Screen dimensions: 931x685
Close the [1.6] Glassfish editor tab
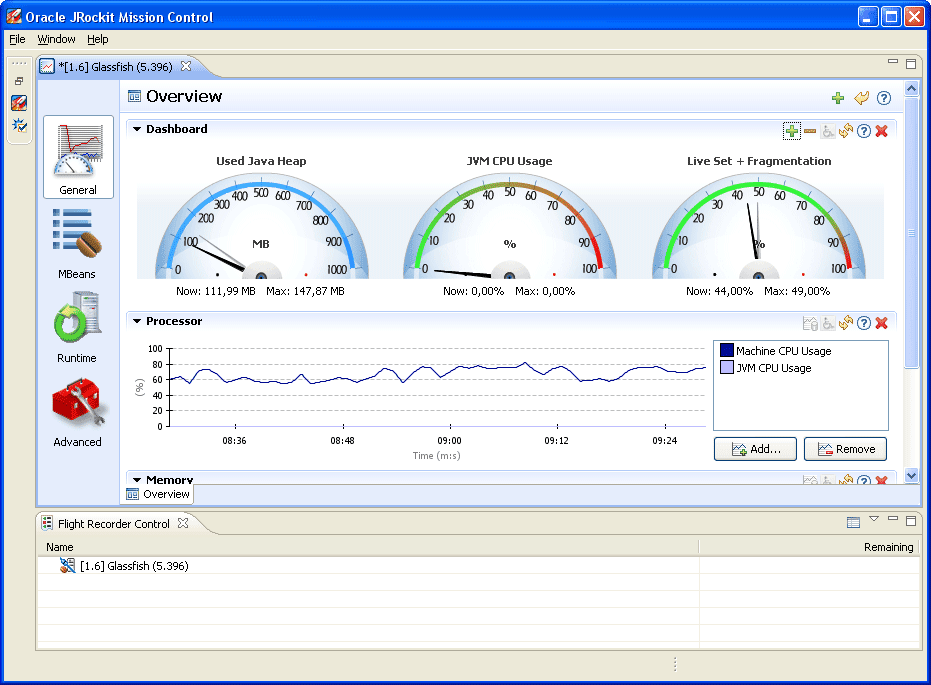click(186, 66)
